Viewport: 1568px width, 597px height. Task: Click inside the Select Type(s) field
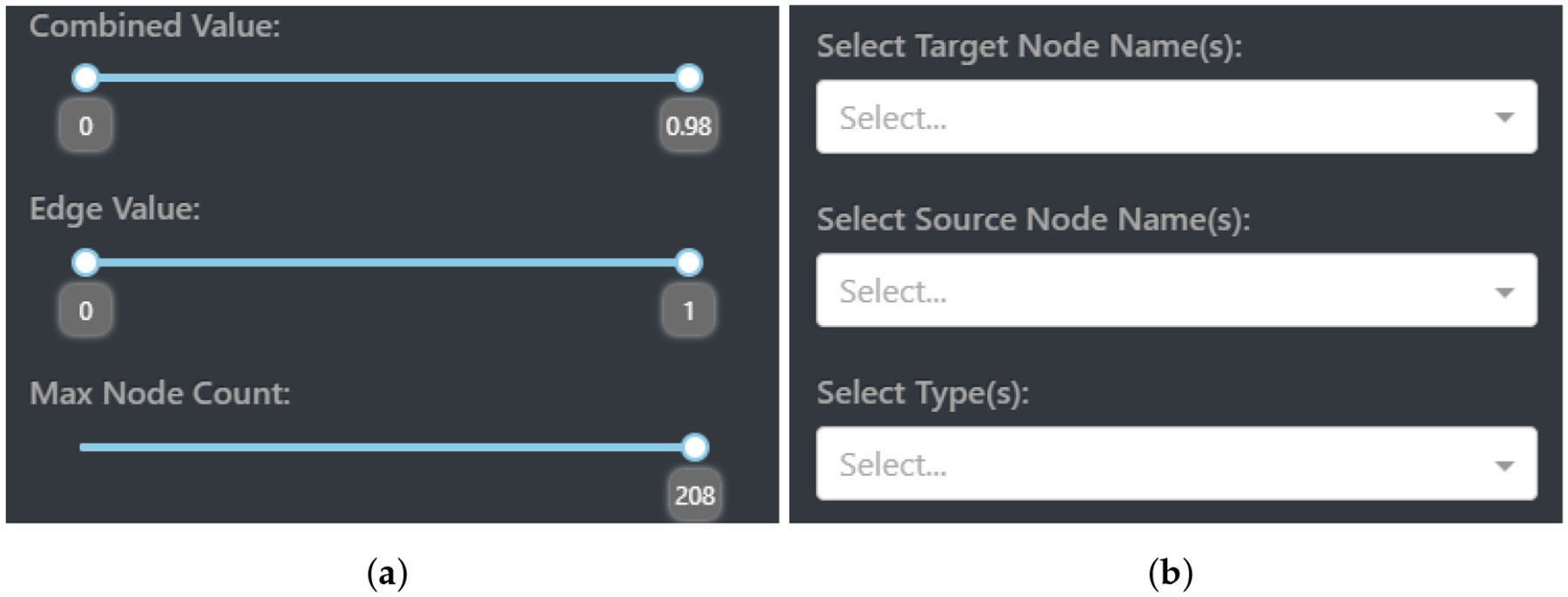point(1176,464)
